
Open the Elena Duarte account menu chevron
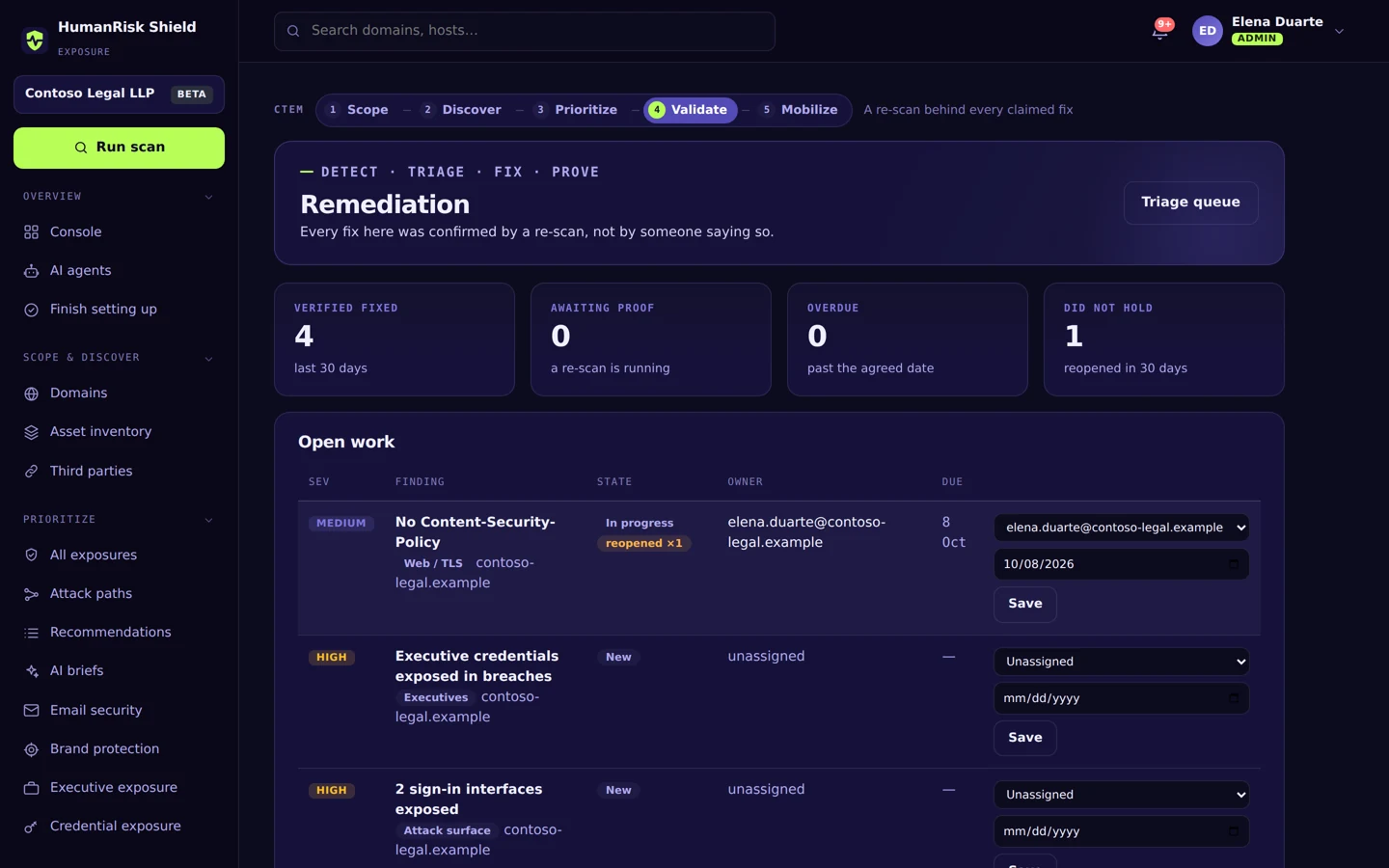click(x=1339, y=31)
